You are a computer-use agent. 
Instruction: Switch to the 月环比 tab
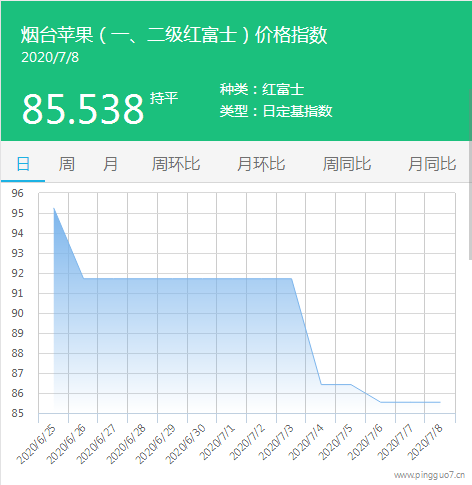[x=261, y=164]
